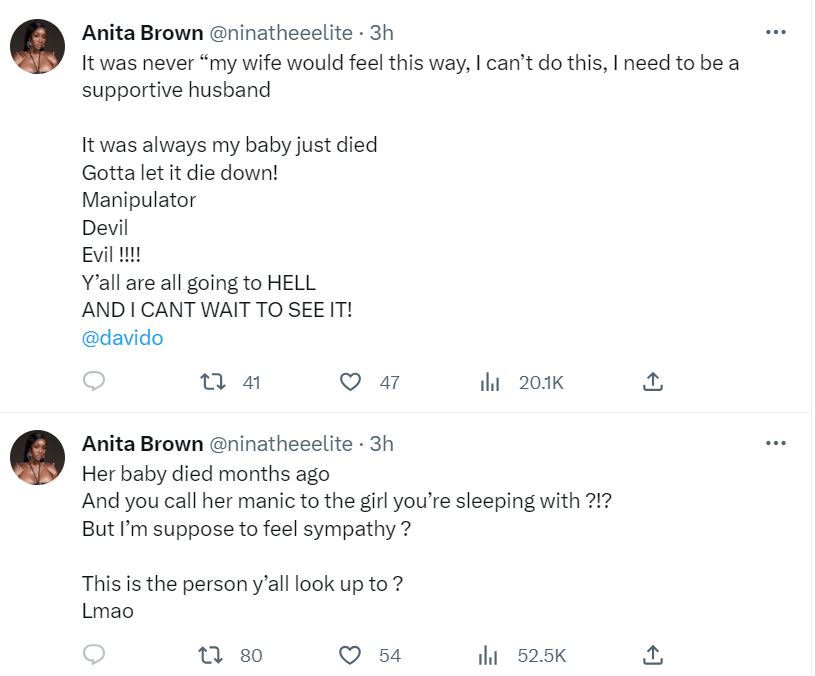Share the first tweet mentioning @davido

[x=652, y=381]
